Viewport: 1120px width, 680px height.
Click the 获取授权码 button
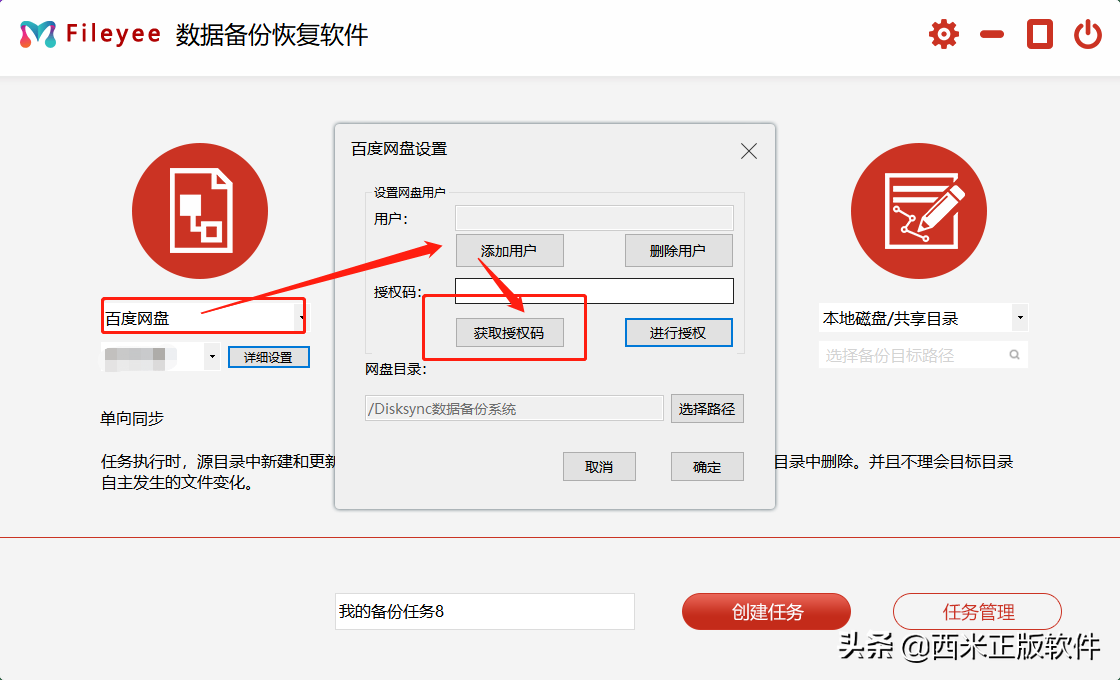[509, 333]
